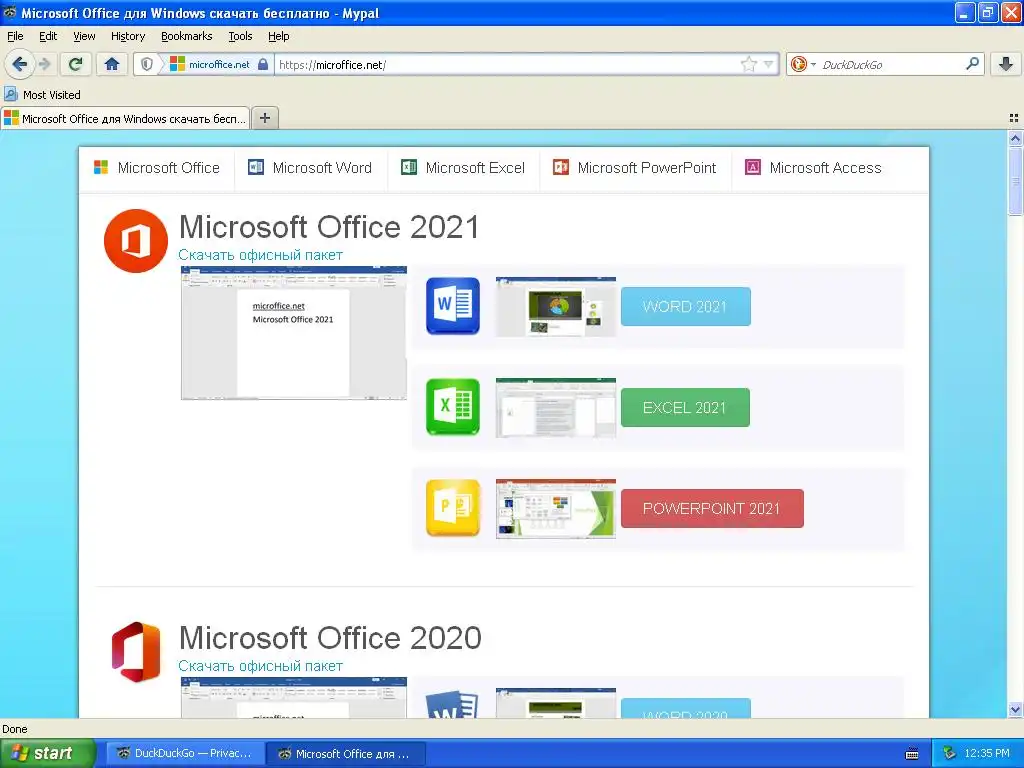Open the Office 2021 Word document screenshot

point(294,332)
